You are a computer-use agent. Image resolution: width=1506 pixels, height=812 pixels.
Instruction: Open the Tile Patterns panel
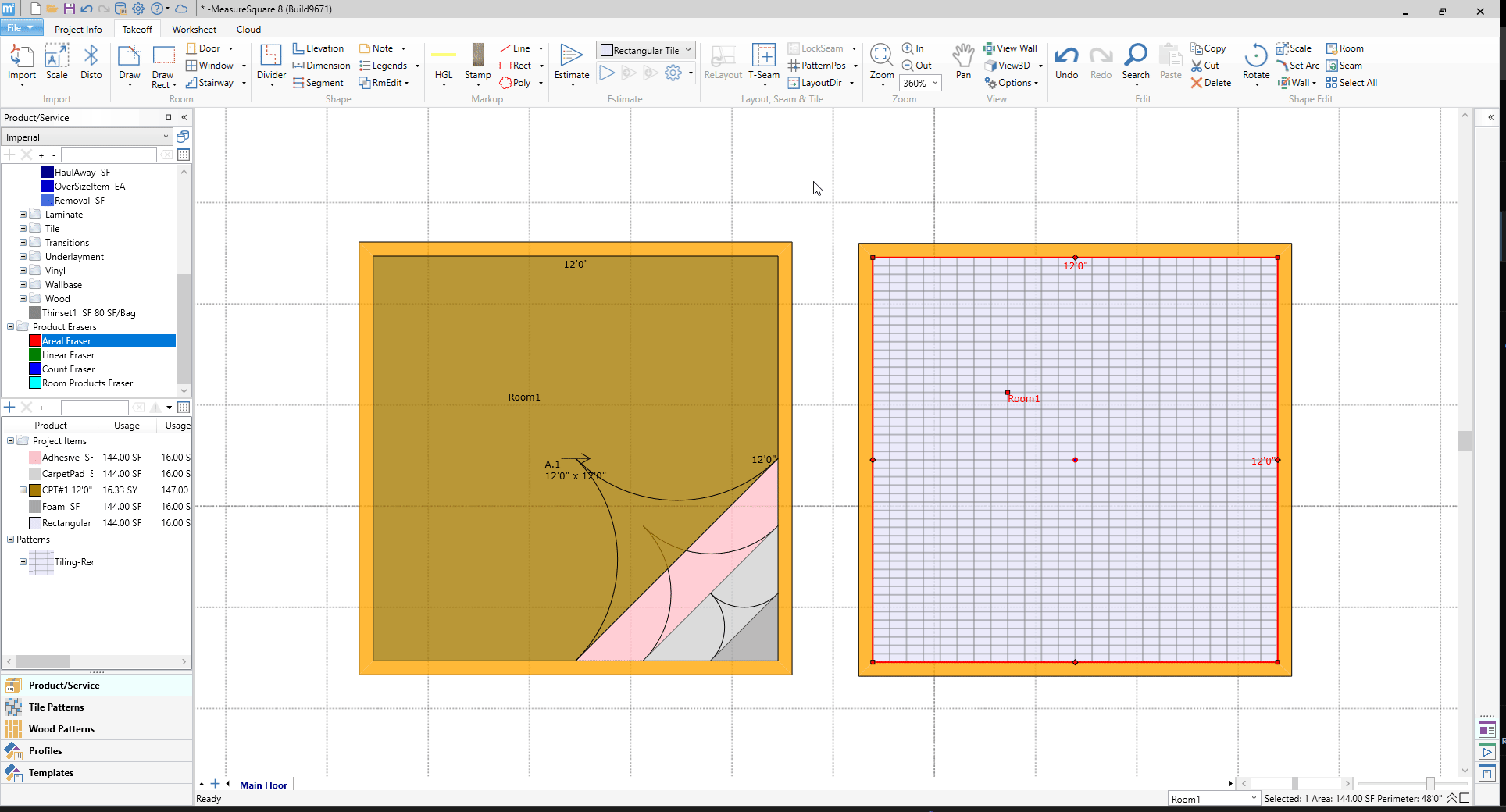(x=56, y=707)
